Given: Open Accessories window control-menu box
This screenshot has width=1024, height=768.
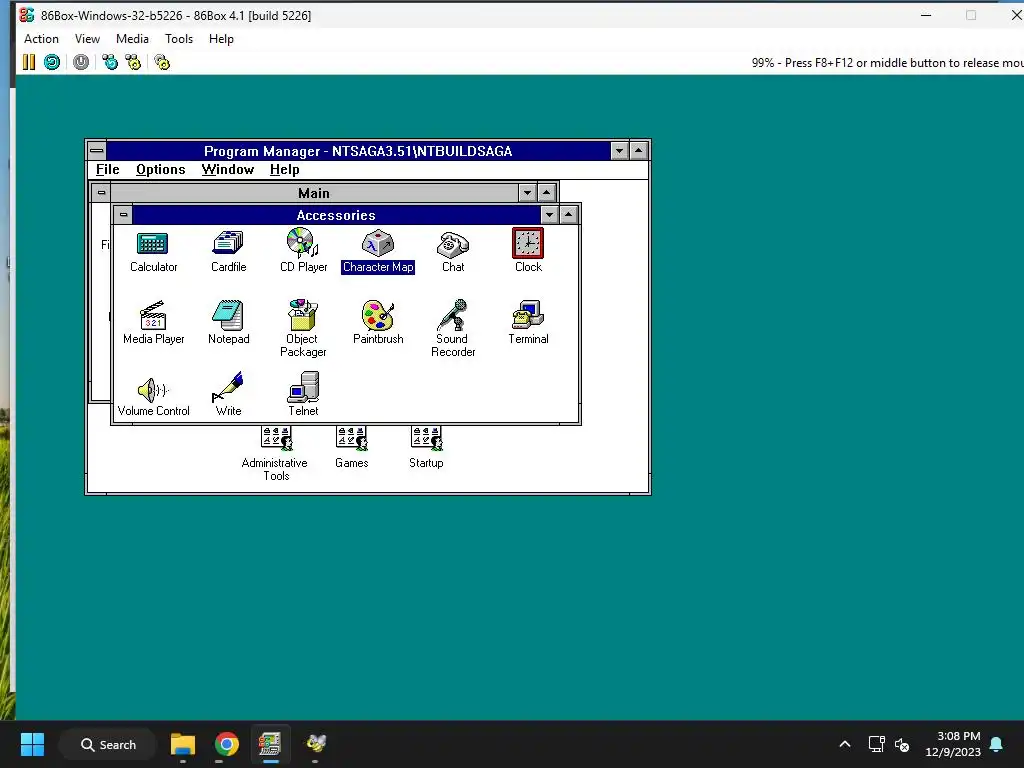Looking at the screenshot, I should (123, 215).
